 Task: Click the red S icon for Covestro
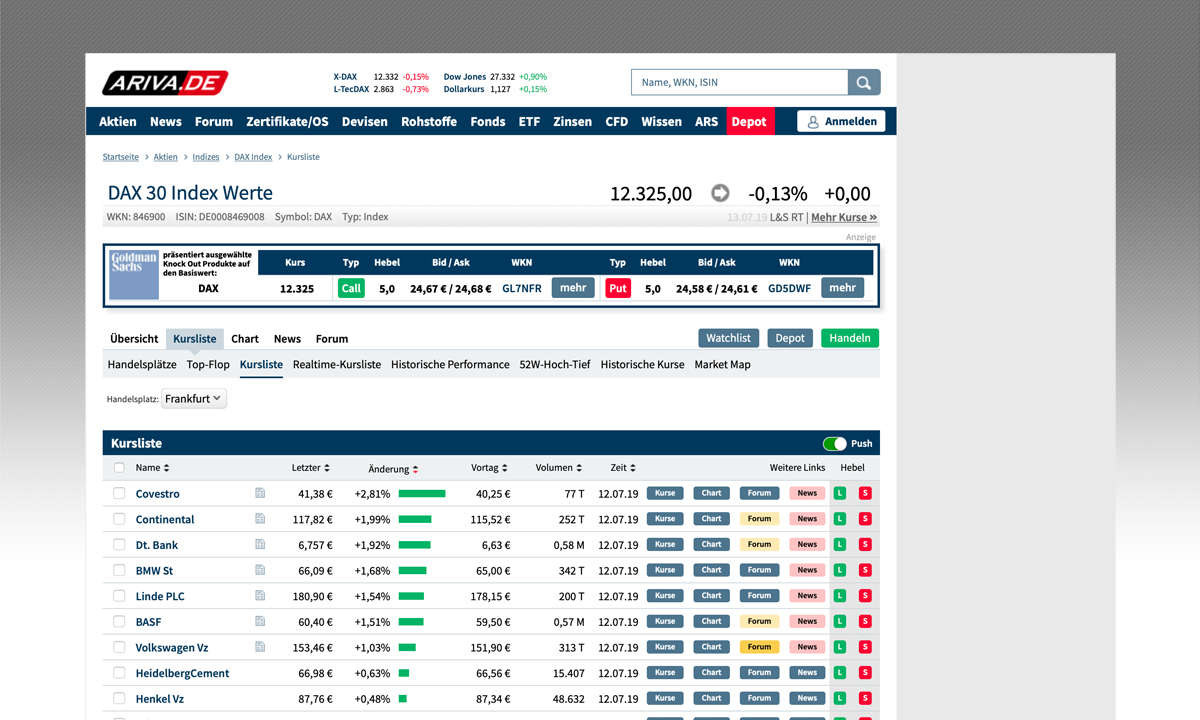(x=865, y=493)
